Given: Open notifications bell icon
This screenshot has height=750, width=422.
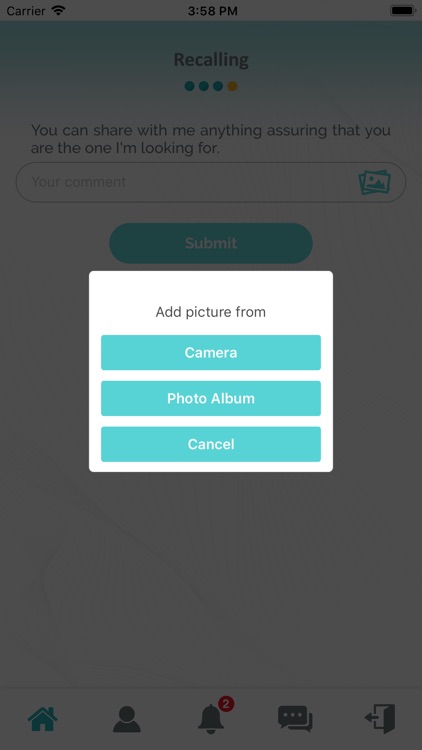Looking at the screenshot, I should (211, 719).
